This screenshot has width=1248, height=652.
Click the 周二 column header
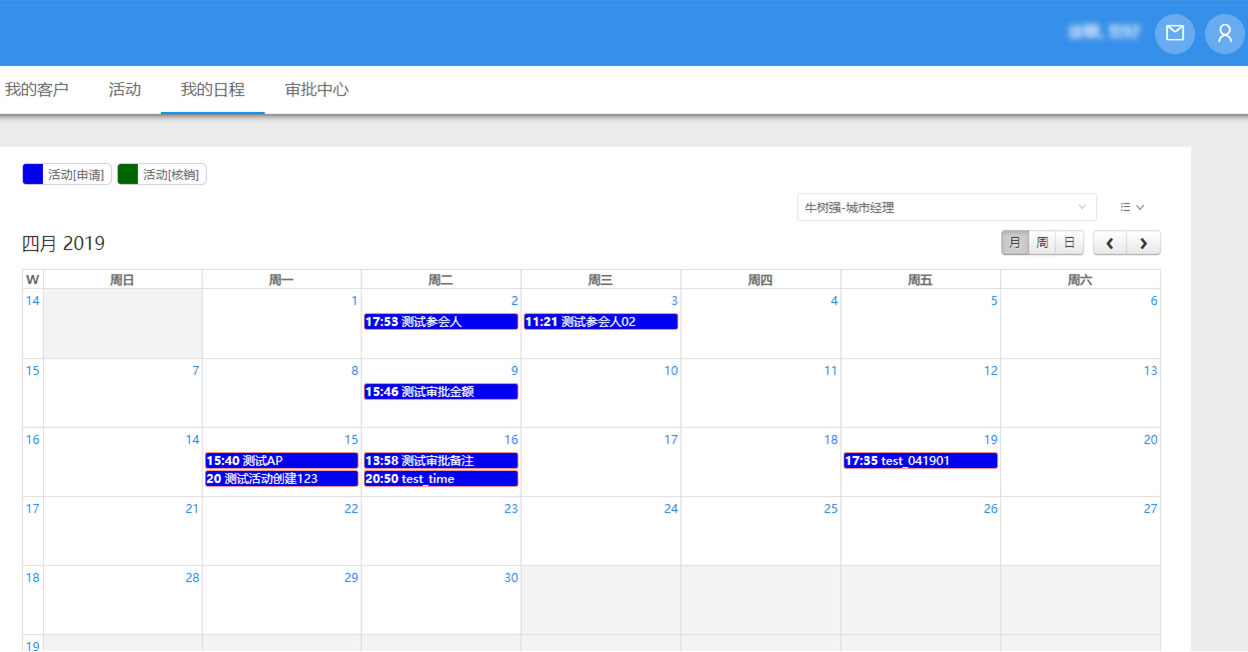441,280
